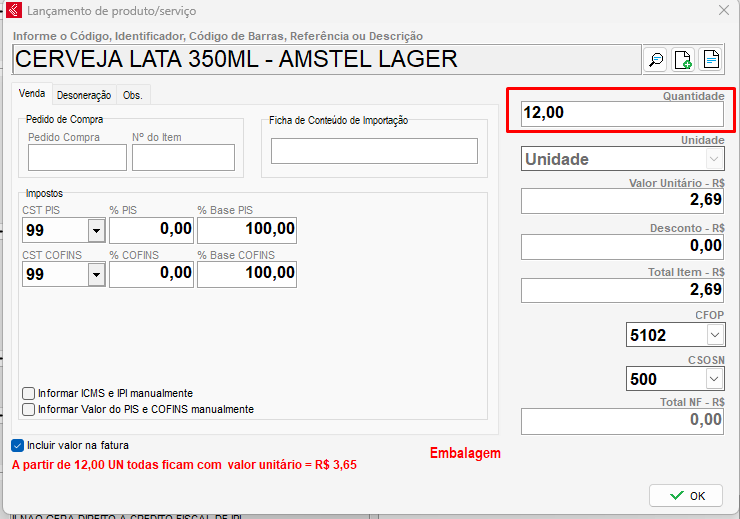This screenshot has height=519, width=740.
Task: Open the Obs. tab
Action: coord(132,95)
